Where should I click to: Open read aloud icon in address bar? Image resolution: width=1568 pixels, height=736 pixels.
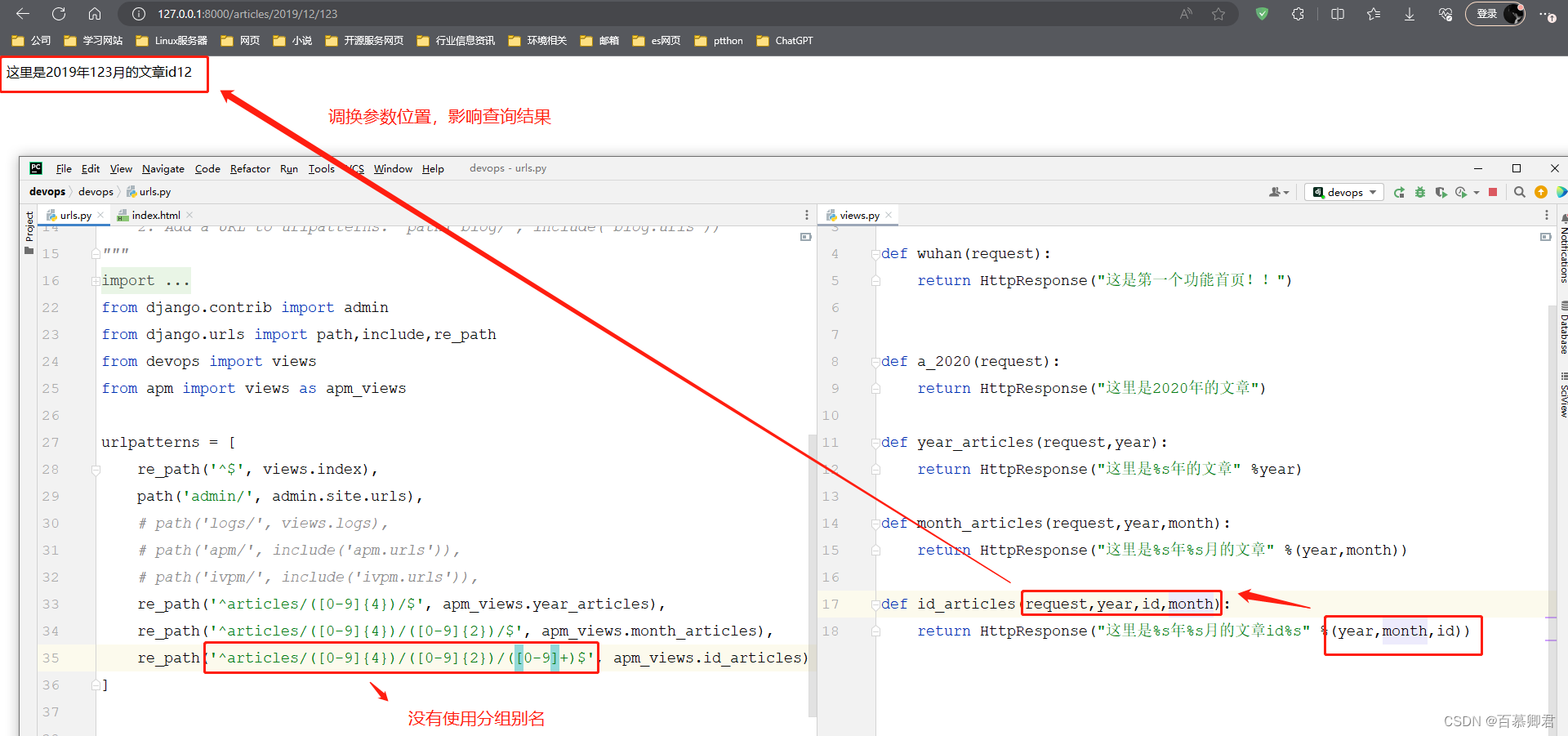pos(1186,14)
